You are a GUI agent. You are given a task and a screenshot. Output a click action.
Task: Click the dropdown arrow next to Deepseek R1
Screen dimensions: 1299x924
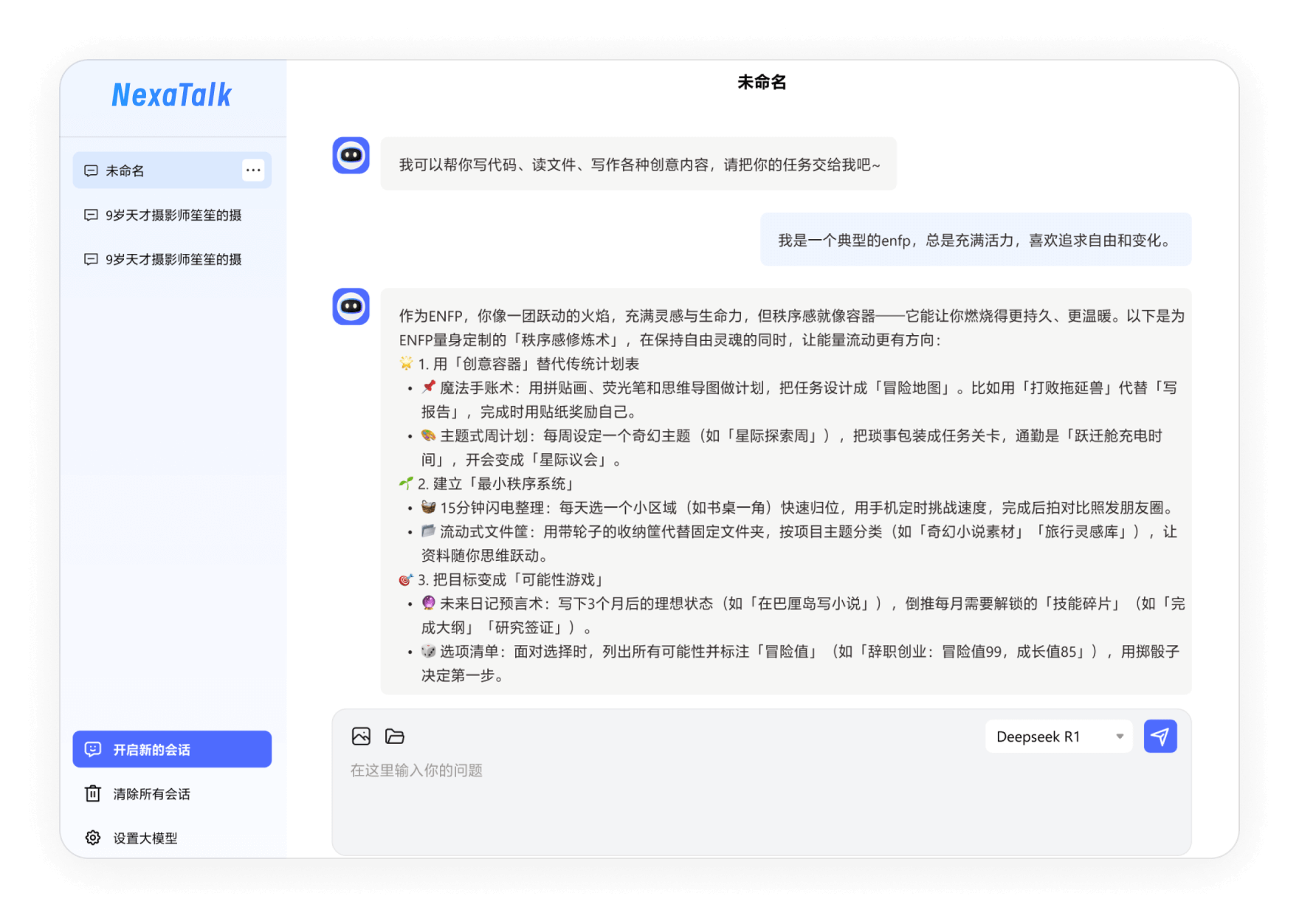[x=1120, y=737]
